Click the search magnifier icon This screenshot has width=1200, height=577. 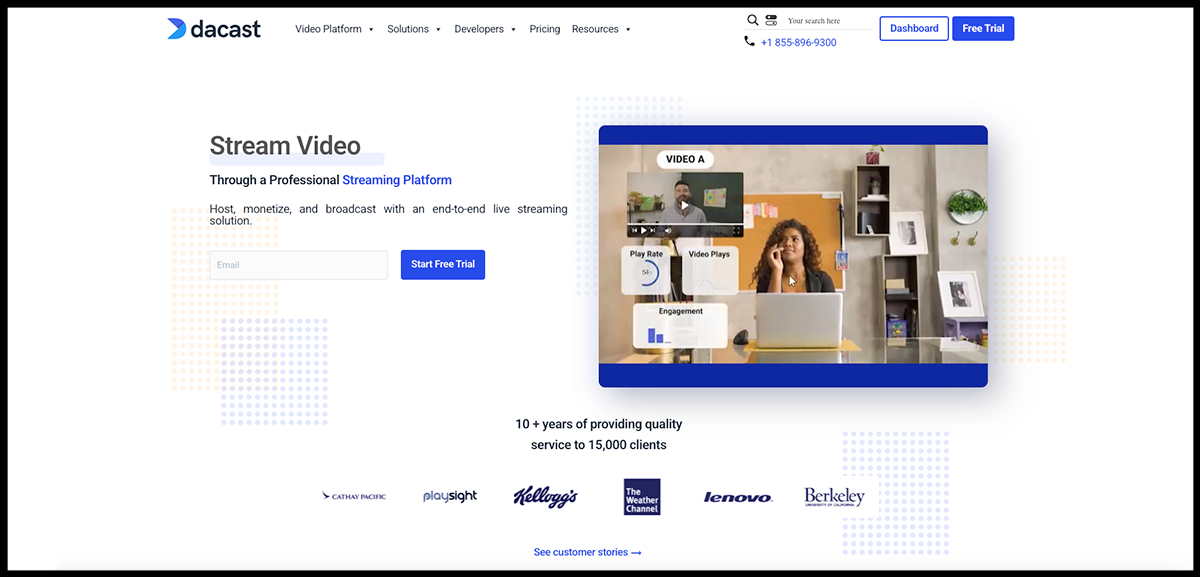[x=753, y=20]
